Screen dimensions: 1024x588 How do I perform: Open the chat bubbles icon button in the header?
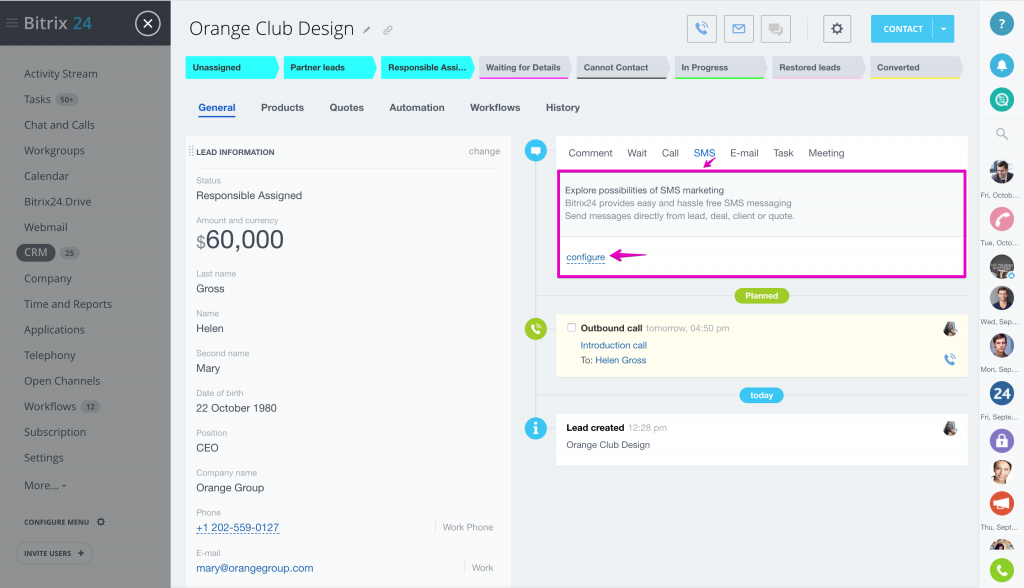776,29
